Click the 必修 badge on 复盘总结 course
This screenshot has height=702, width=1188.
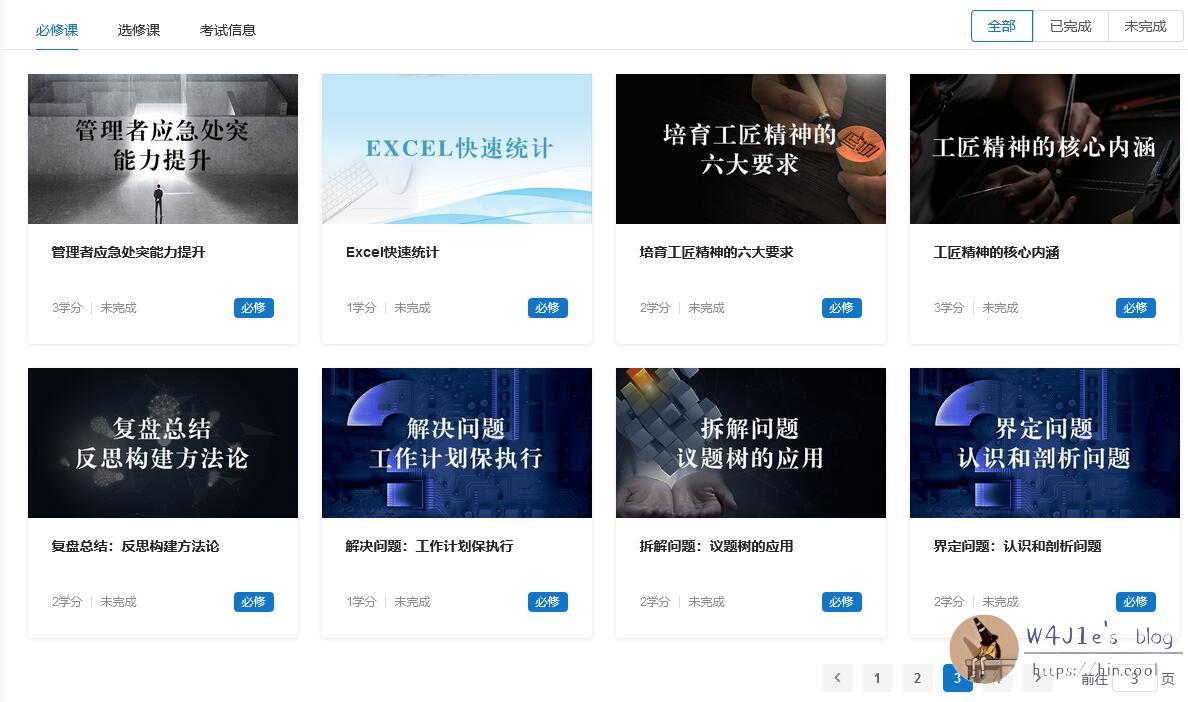tap(253, 602)
